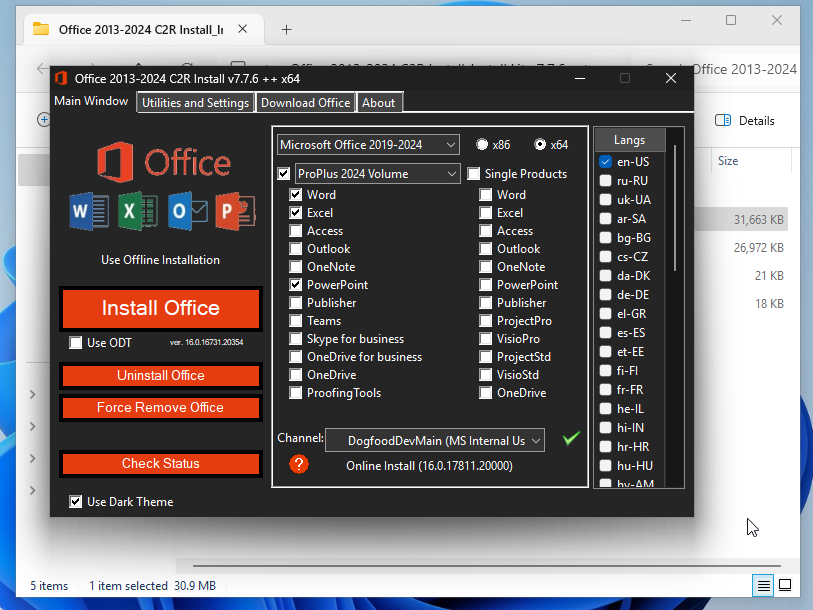Open the Details pane in File Explorer
Viewport: 813px width, 610px height.
coord(745,121)
